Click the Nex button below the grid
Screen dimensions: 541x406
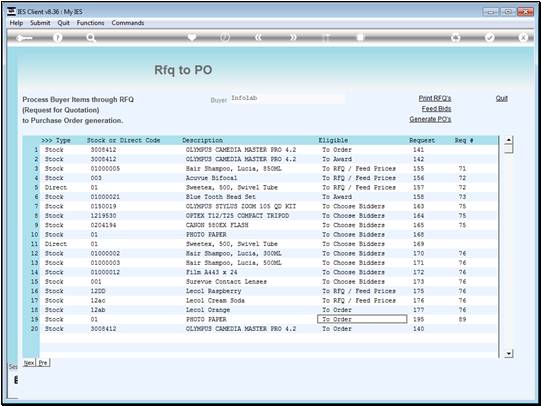point(29,363)
